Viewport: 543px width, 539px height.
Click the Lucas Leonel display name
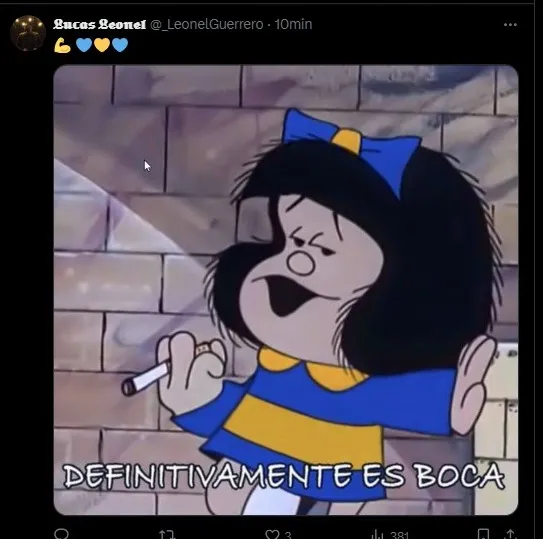point(100,24)
